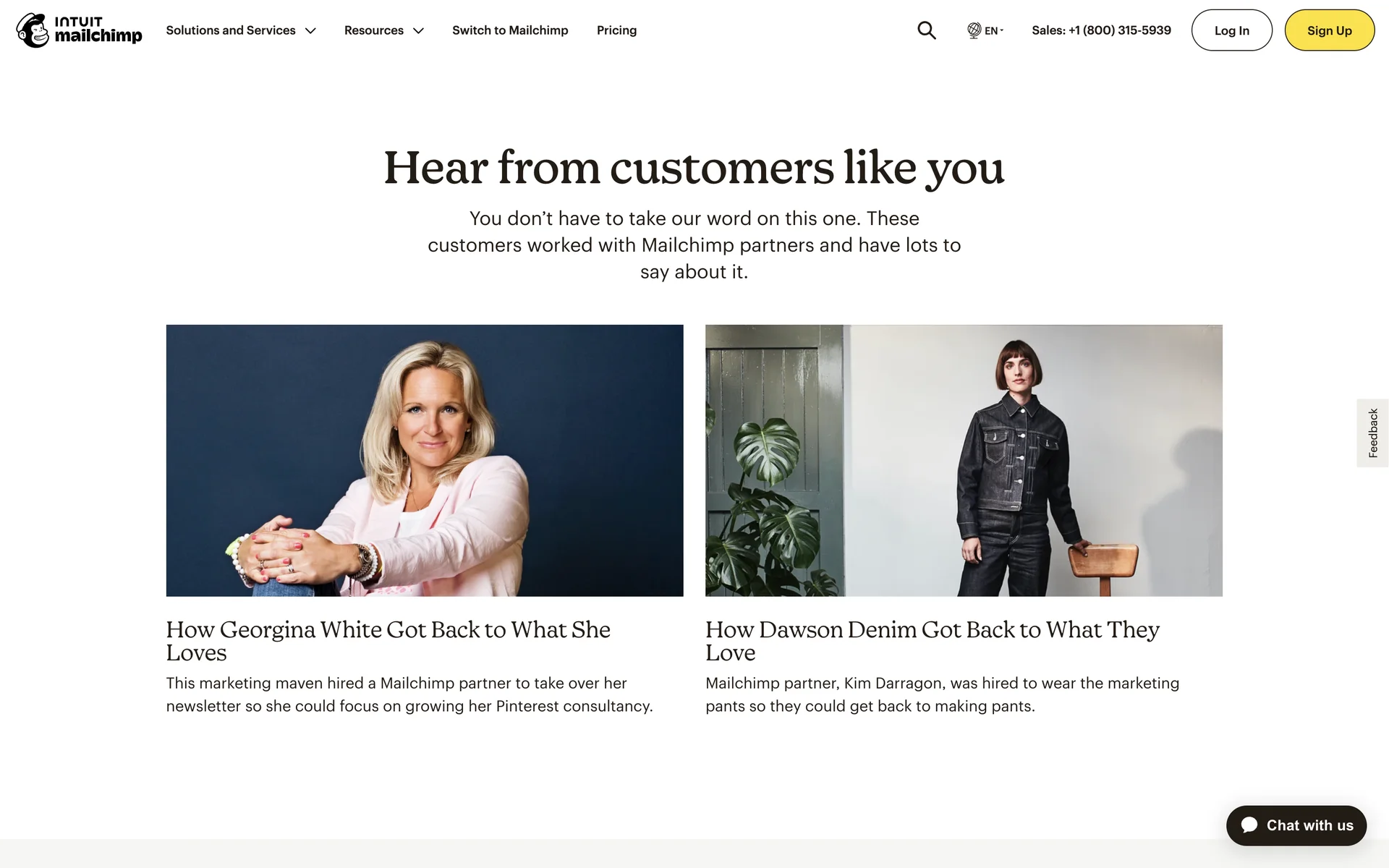The height and width of the screenshot is (868, 1389).
Task: Go to Switch to Mailchimp page
Action: point(510,30)
